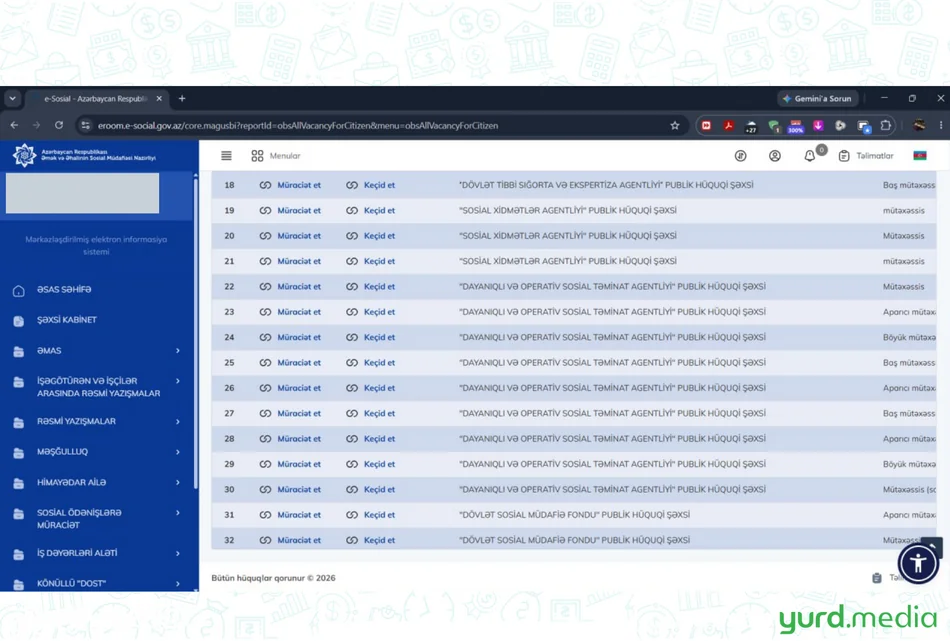
Task: Open the weather +27 extension icon
Action: pos(751,126)
